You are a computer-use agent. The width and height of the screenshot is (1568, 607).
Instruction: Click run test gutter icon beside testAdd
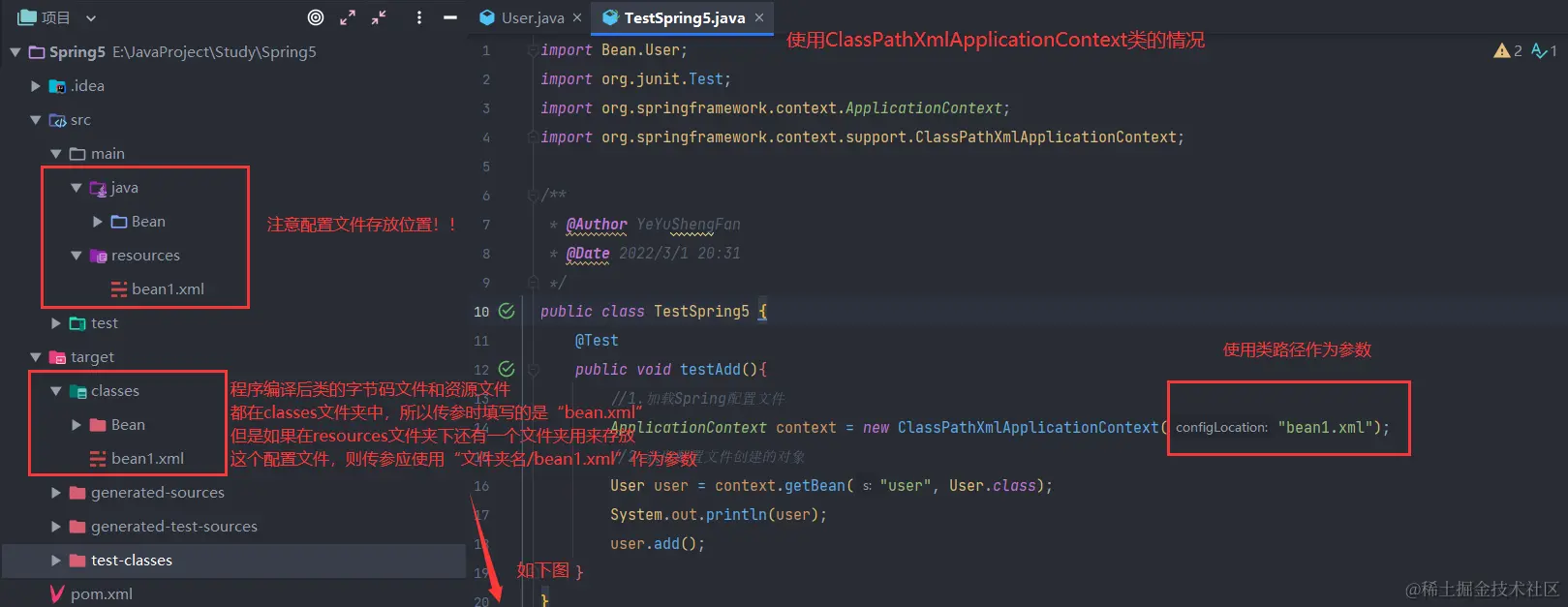click(507, 369)
